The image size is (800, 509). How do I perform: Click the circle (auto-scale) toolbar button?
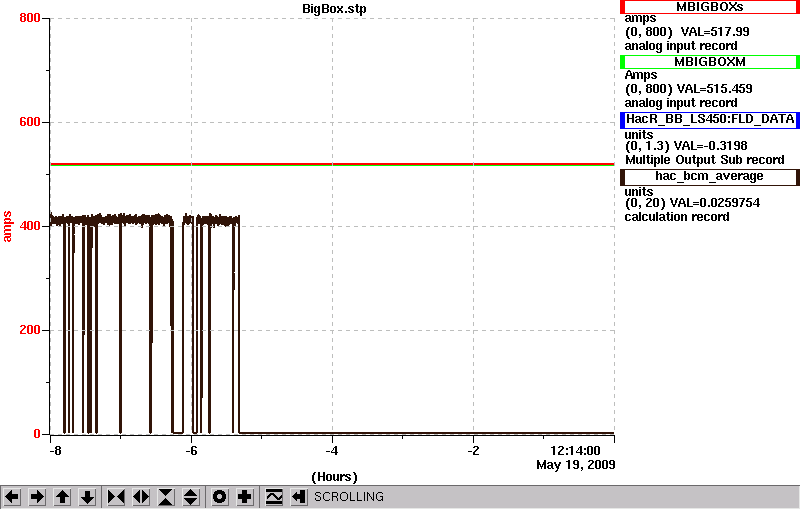click(x=219, y=497)
